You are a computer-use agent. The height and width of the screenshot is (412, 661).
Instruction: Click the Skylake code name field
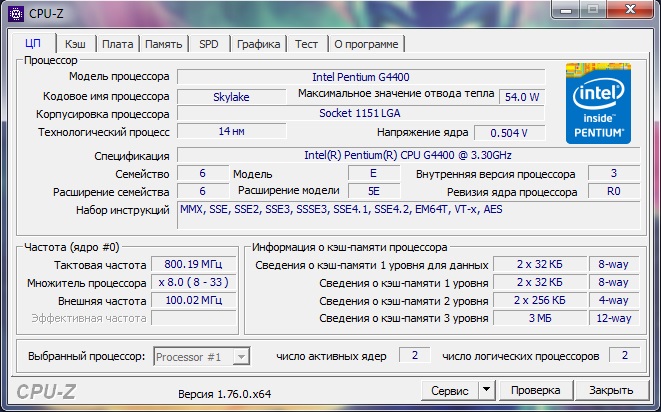(x=231, y=97)
